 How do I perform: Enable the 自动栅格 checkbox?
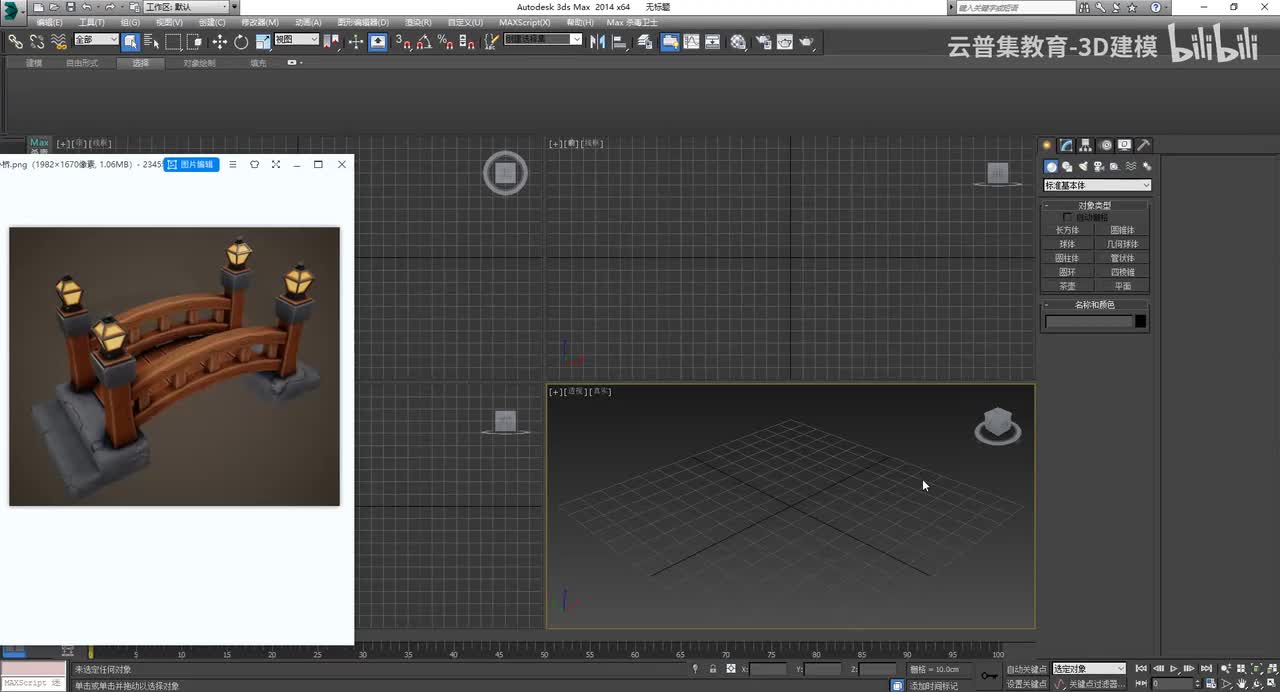[1067, 217]
